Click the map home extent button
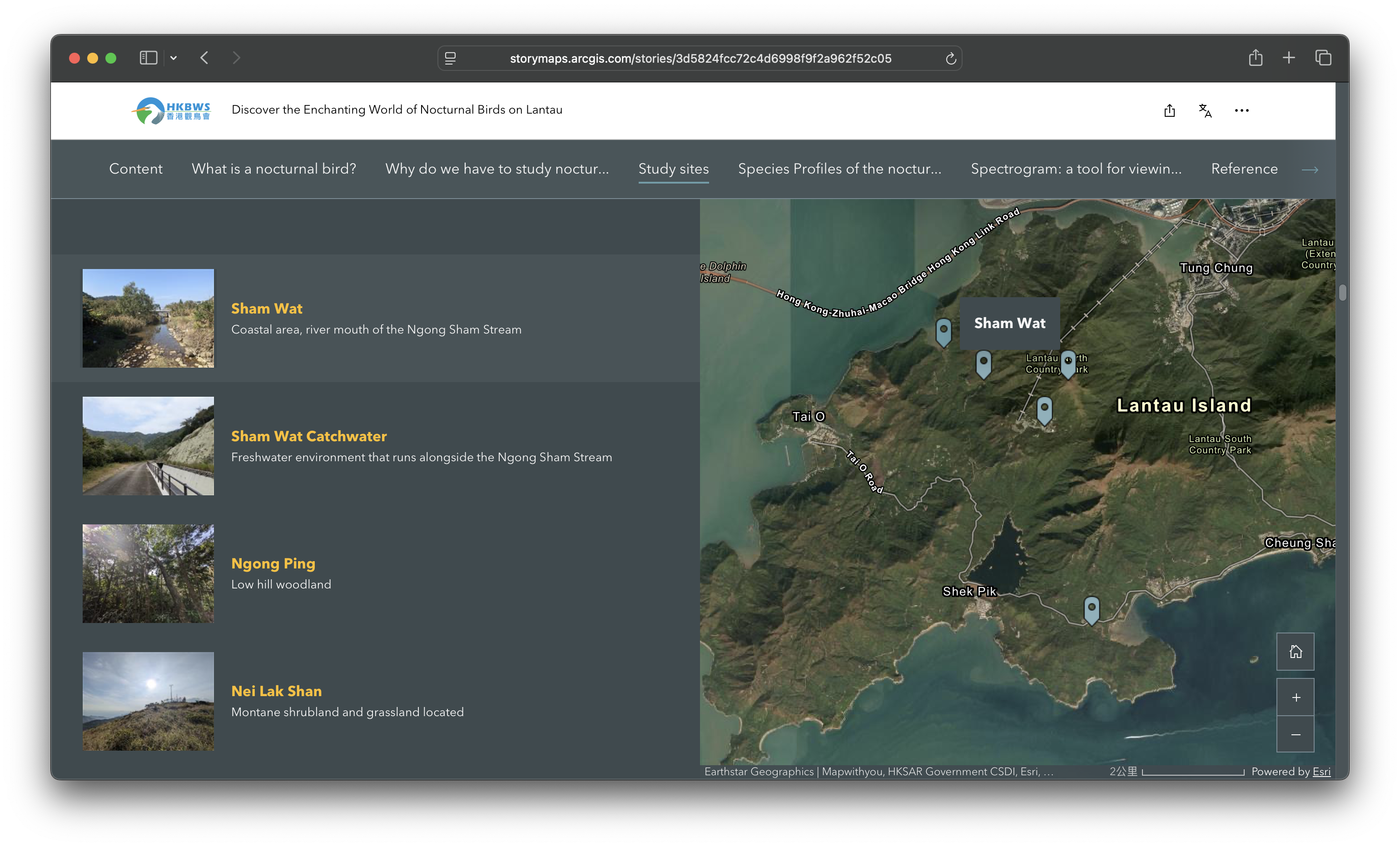This screenshot has height=847, width=1400. pyautogui.click(x=1295, y=652)
